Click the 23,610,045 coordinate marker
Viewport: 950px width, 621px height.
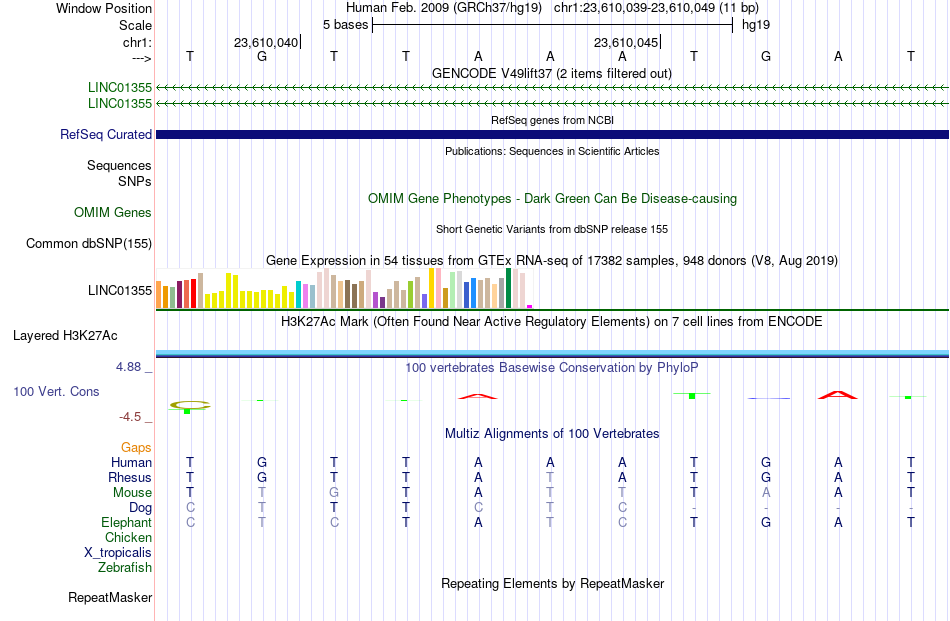(x=626, y=42)
